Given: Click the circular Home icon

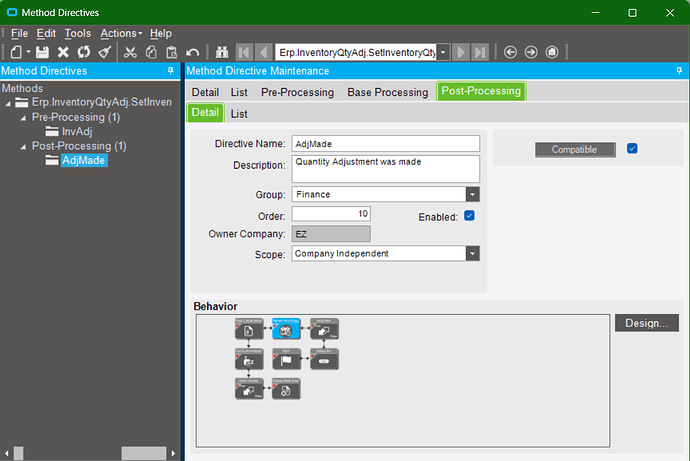Looking at the screenshot, I should (552, 52).
